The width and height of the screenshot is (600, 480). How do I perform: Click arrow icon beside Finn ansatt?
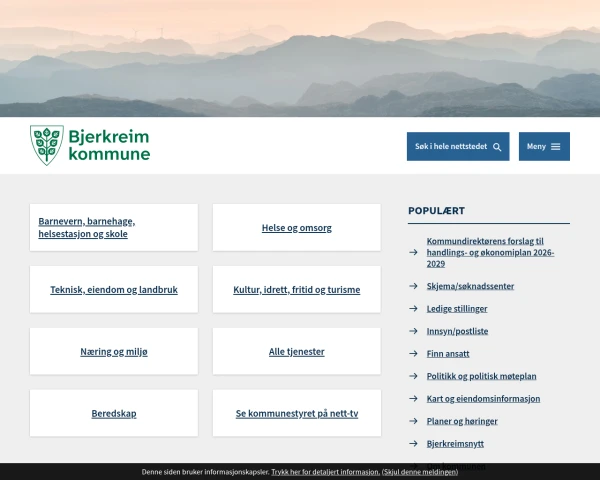(x=413, y=354)
